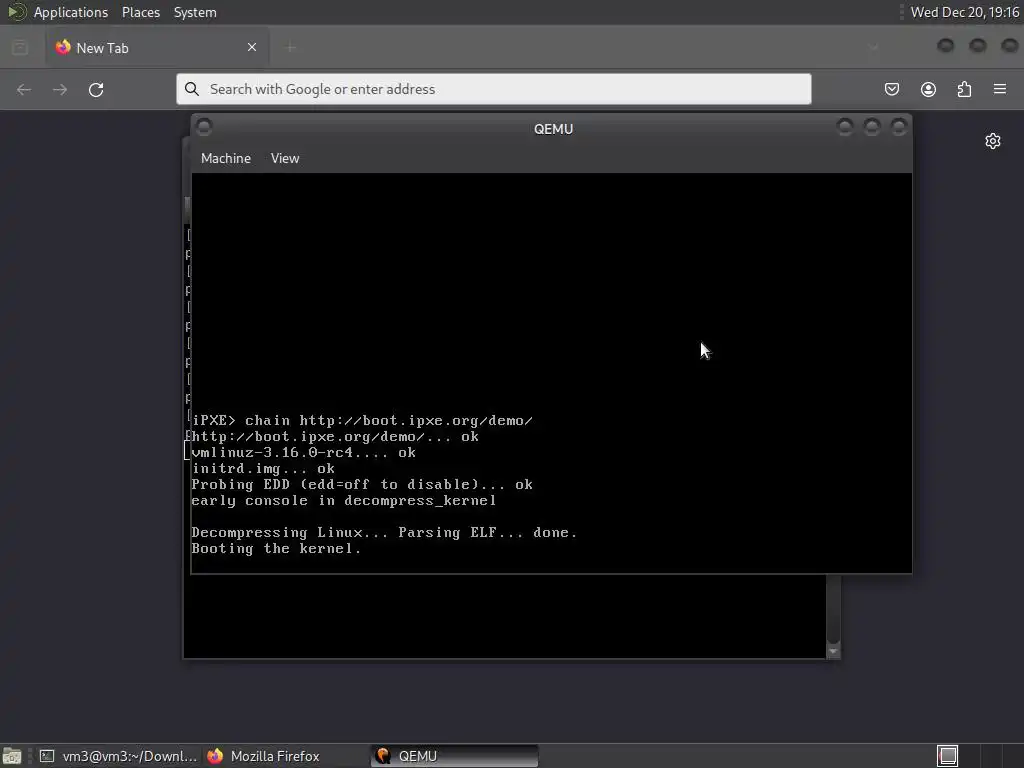Click the QEMU window menu button in title bar
This screenshot has height=768, width=1024.
pyautogui.click(x=204, y=127)
